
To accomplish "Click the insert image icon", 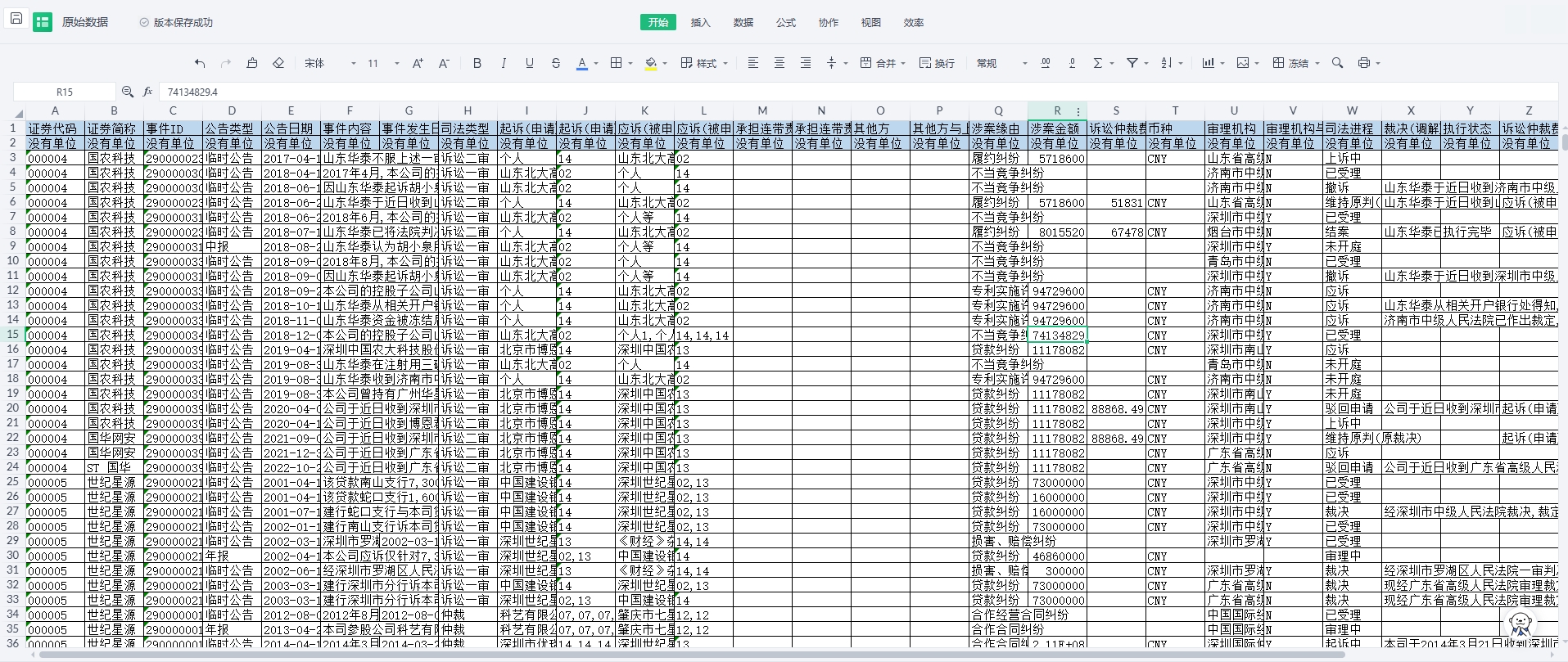I will (1243, 63).
